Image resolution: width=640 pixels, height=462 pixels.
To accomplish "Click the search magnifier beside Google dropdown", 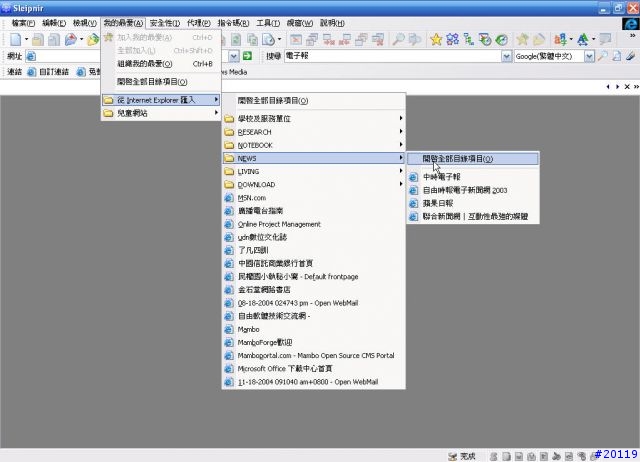I will [602, 56].
